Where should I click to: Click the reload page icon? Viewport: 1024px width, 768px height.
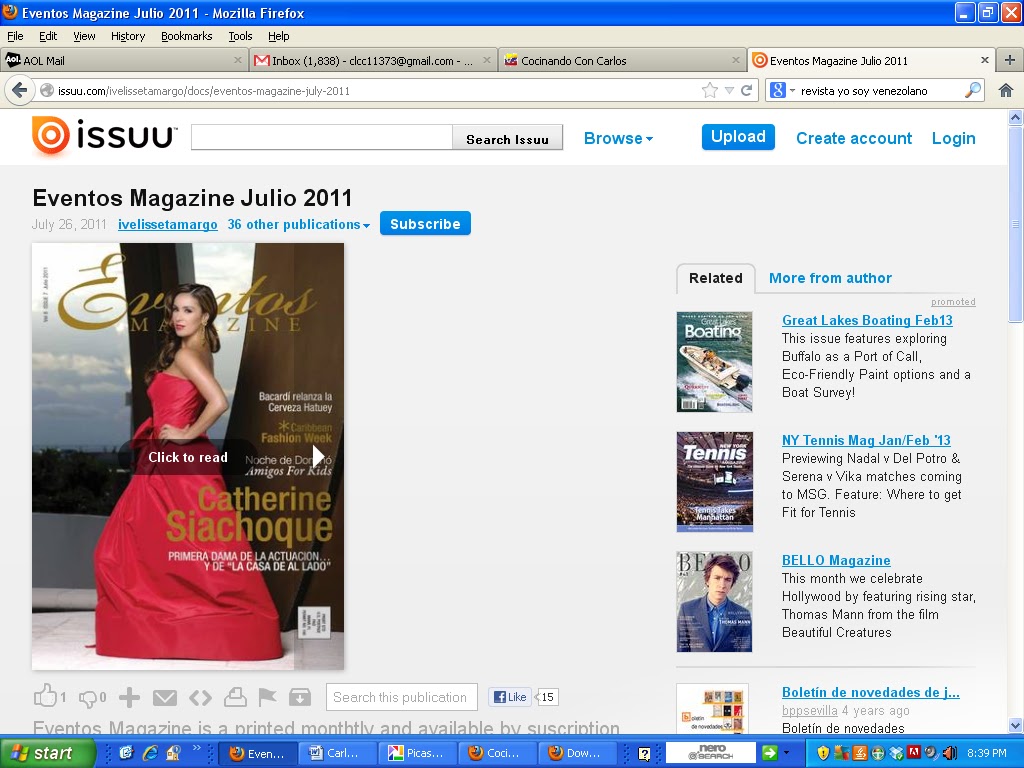point(746,90)
